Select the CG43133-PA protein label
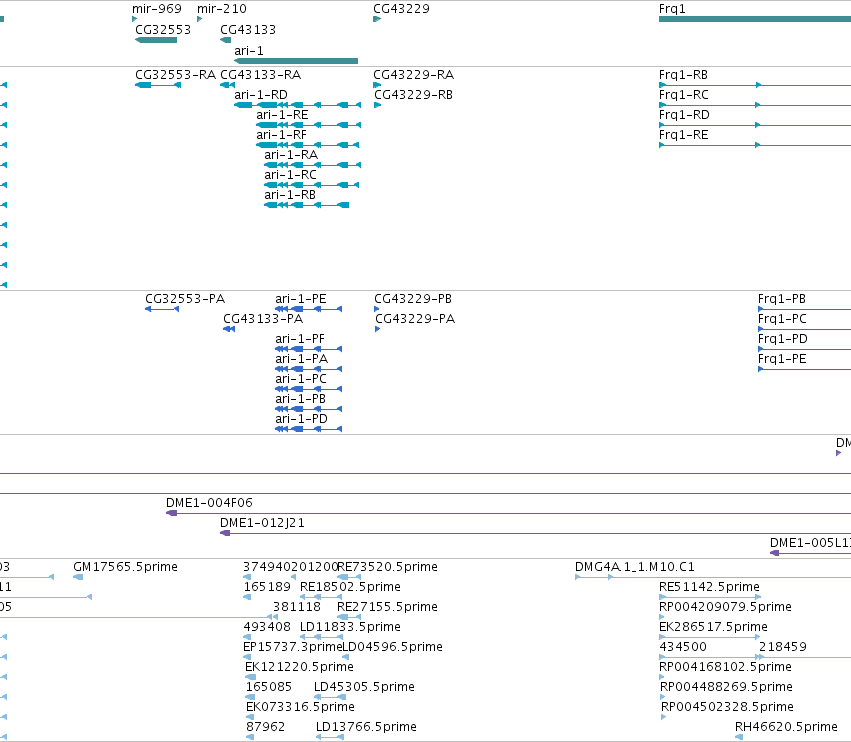 pyautogui.click(x=263, y=319)
